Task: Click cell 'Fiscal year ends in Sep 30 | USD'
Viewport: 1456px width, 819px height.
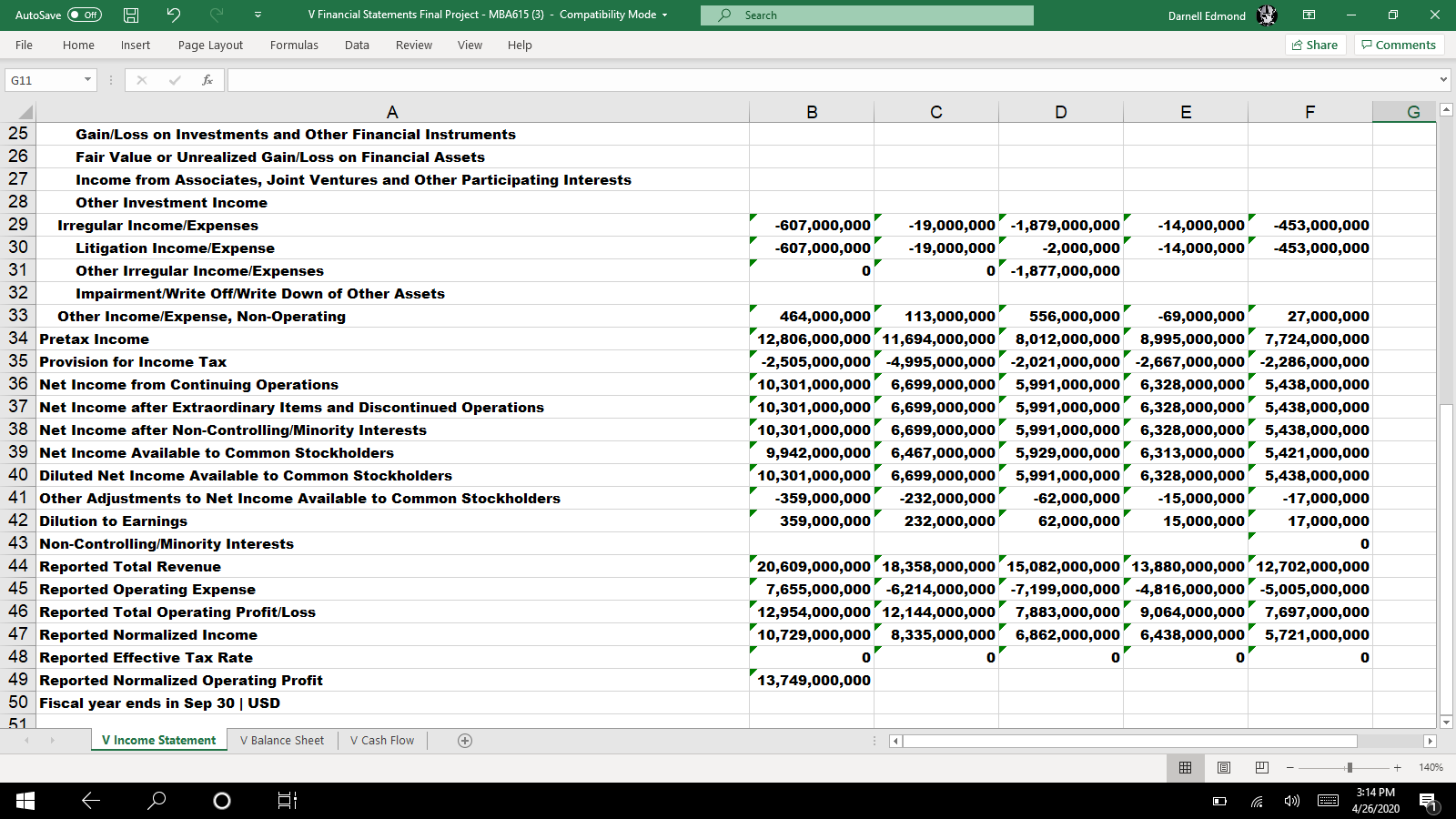Action: pyautogui.click(x=392, y=703)
